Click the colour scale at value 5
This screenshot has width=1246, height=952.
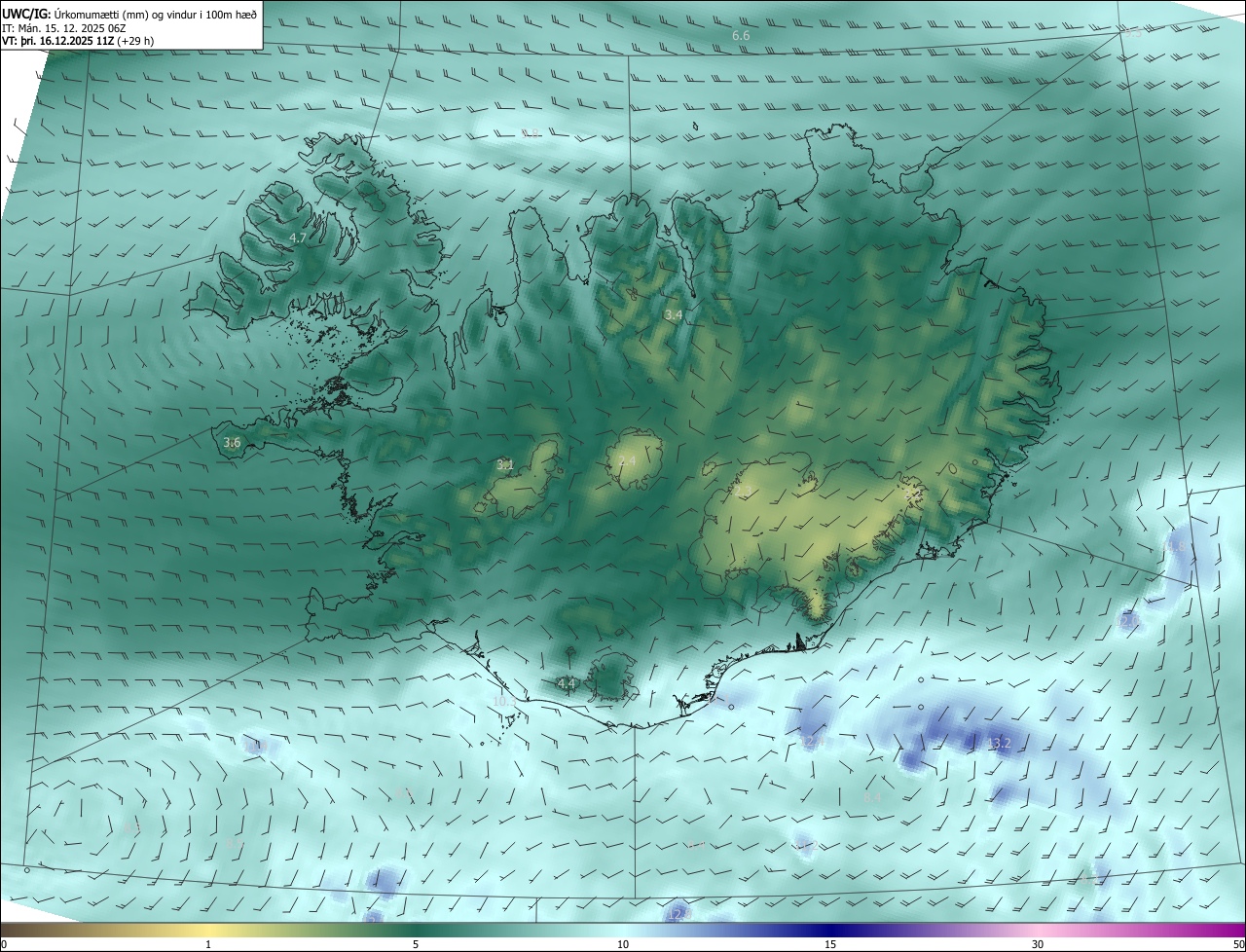[416, 944]
